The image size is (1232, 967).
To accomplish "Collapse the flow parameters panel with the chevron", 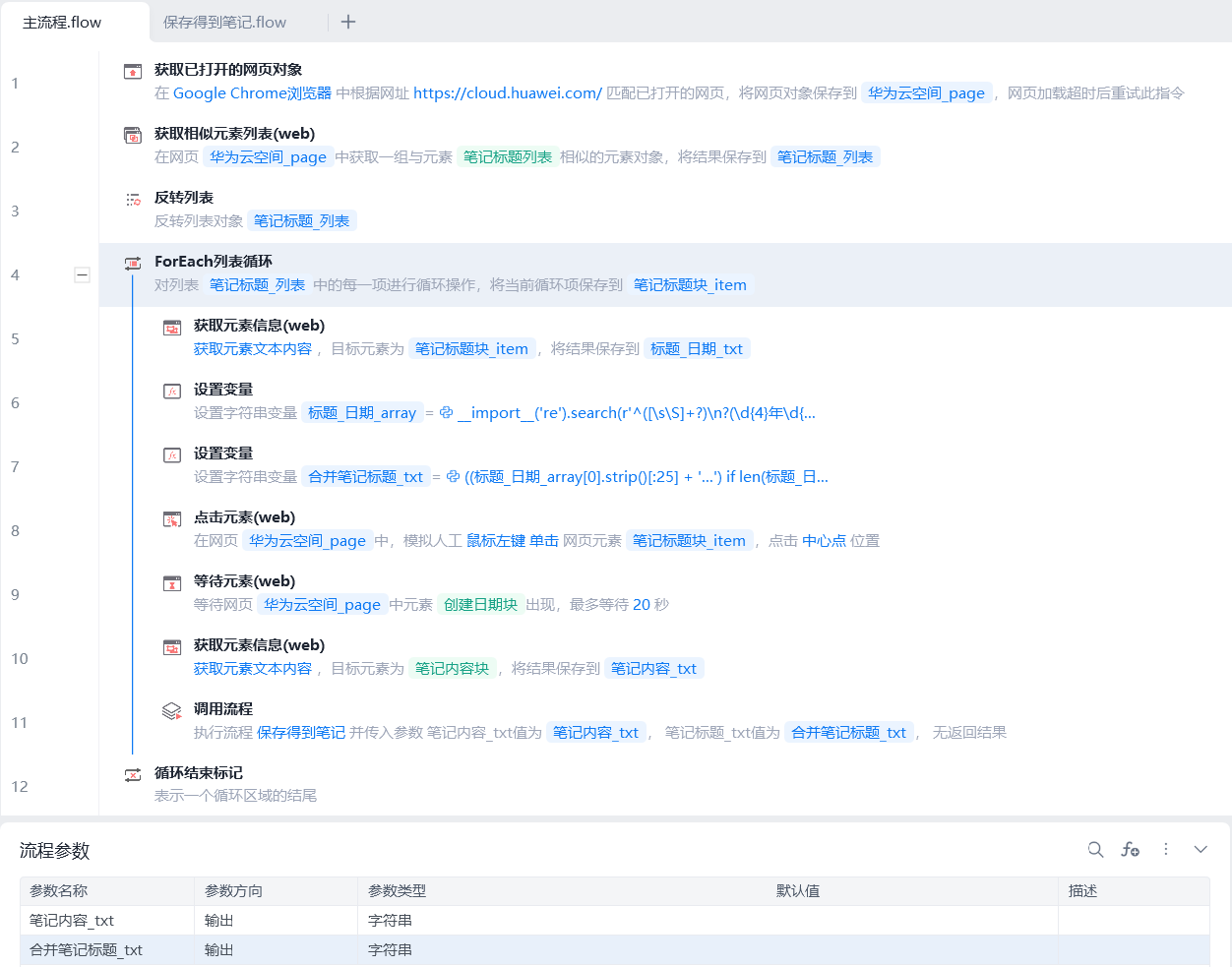I will 1201,849.
